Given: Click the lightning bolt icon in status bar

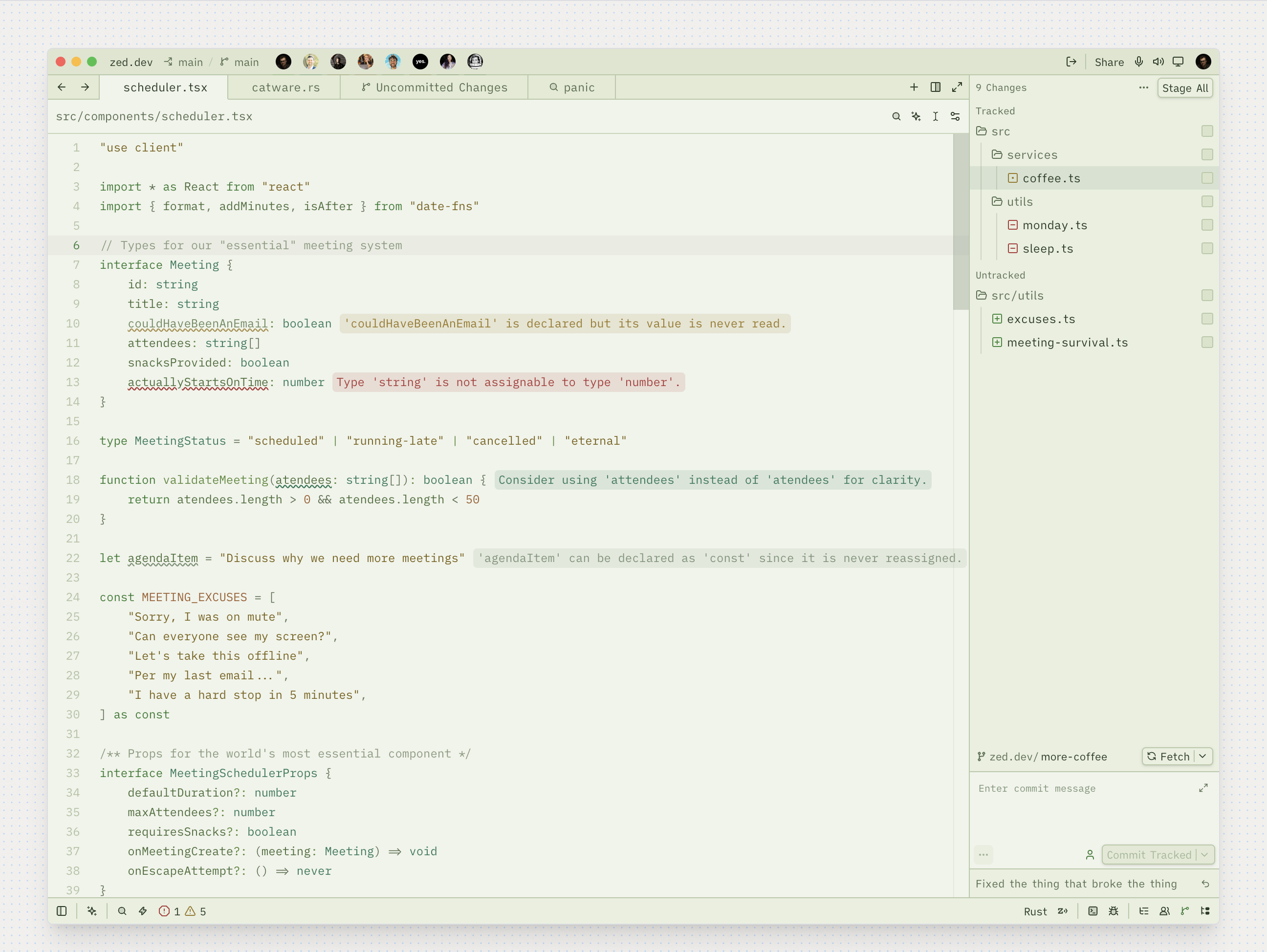Looking at the screenshot, I should [143, 911].
